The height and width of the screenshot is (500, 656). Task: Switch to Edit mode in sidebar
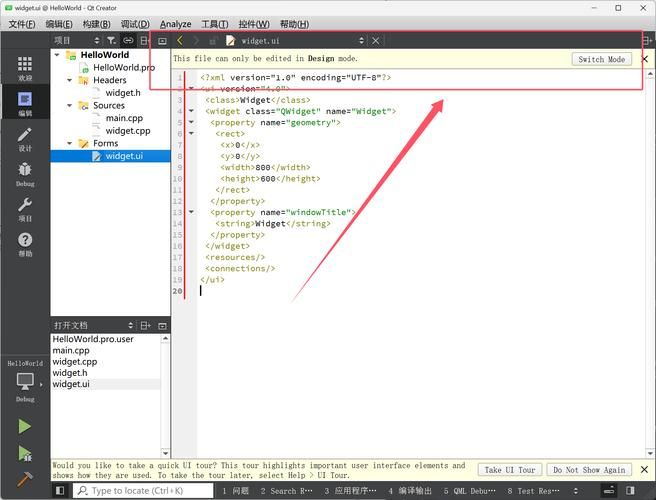click(25, 100)
